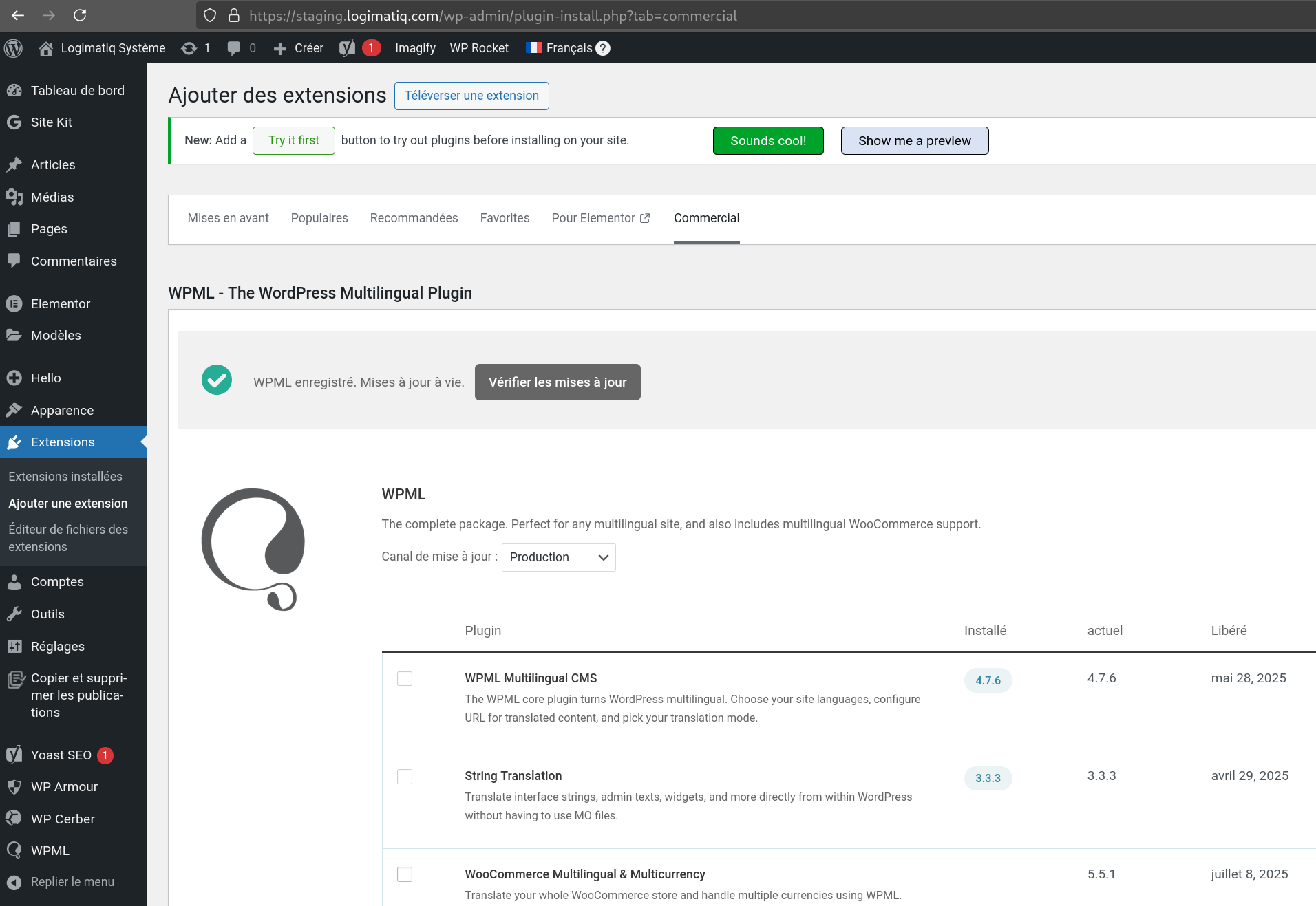Reload the page with browser refresh icon
Image resolution: width=1316 pixels, height=906 pixels.
80,15
